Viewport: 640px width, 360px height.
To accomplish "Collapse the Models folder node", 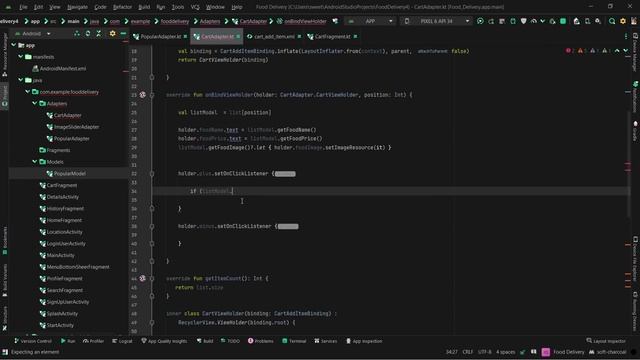I will point(35,162).
